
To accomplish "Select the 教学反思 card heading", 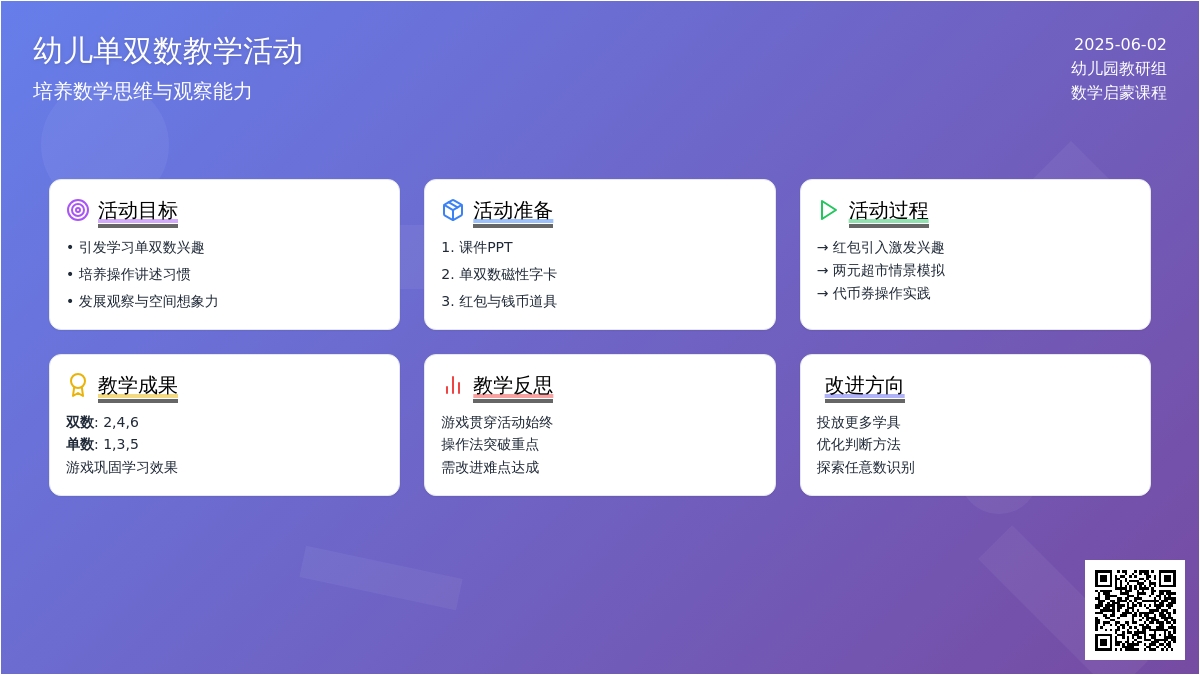I will [513, 386].
